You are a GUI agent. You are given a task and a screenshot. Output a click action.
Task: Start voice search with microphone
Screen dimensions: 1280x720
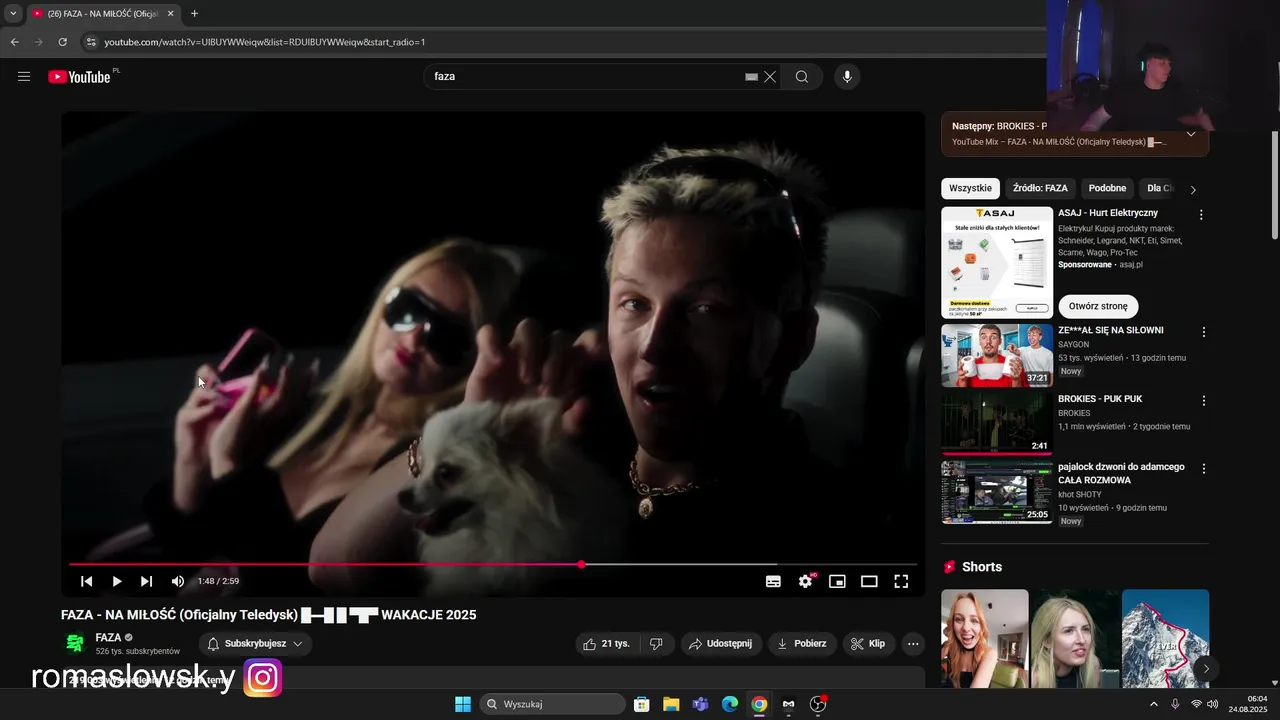[x=847, y=77]
